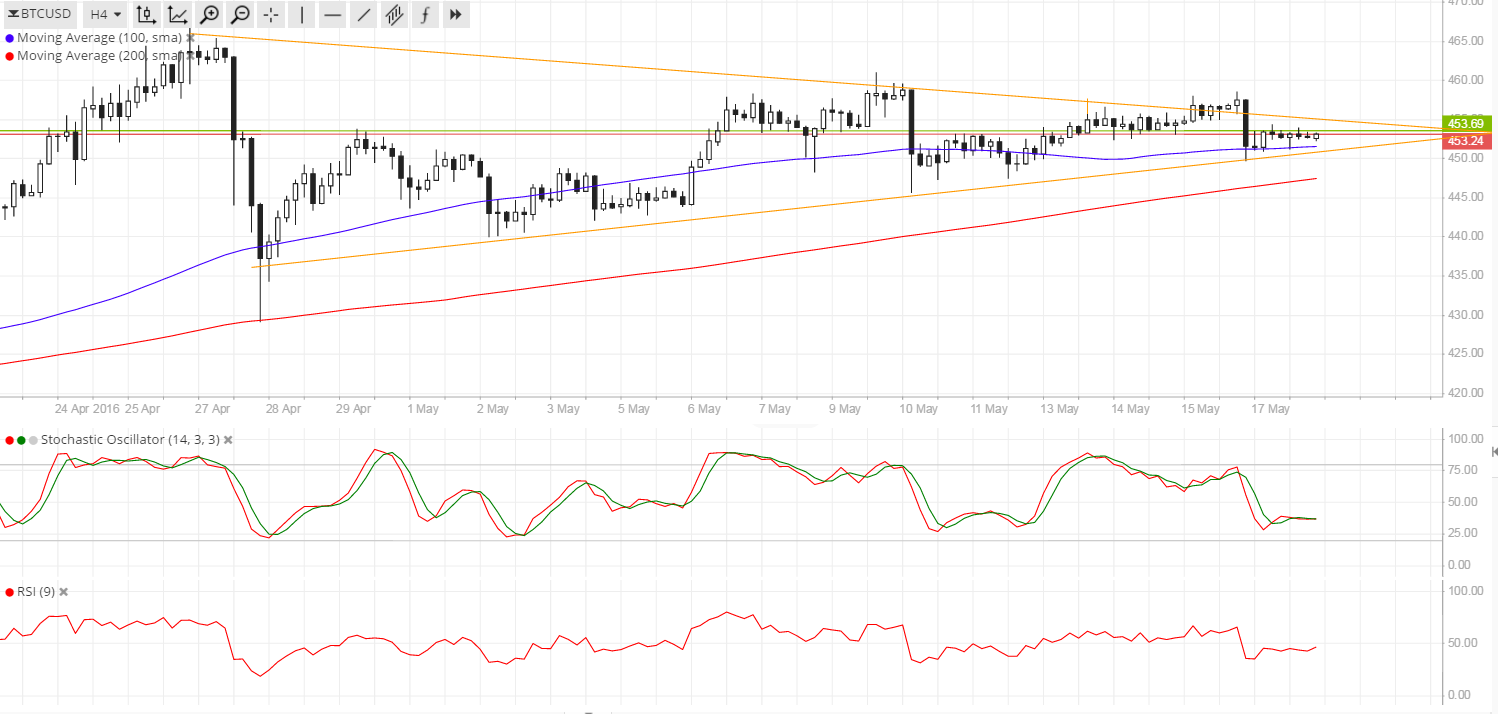1498x714 pixels.
Task: Select the parallel channel drawing tool
Action: (395, 14)
